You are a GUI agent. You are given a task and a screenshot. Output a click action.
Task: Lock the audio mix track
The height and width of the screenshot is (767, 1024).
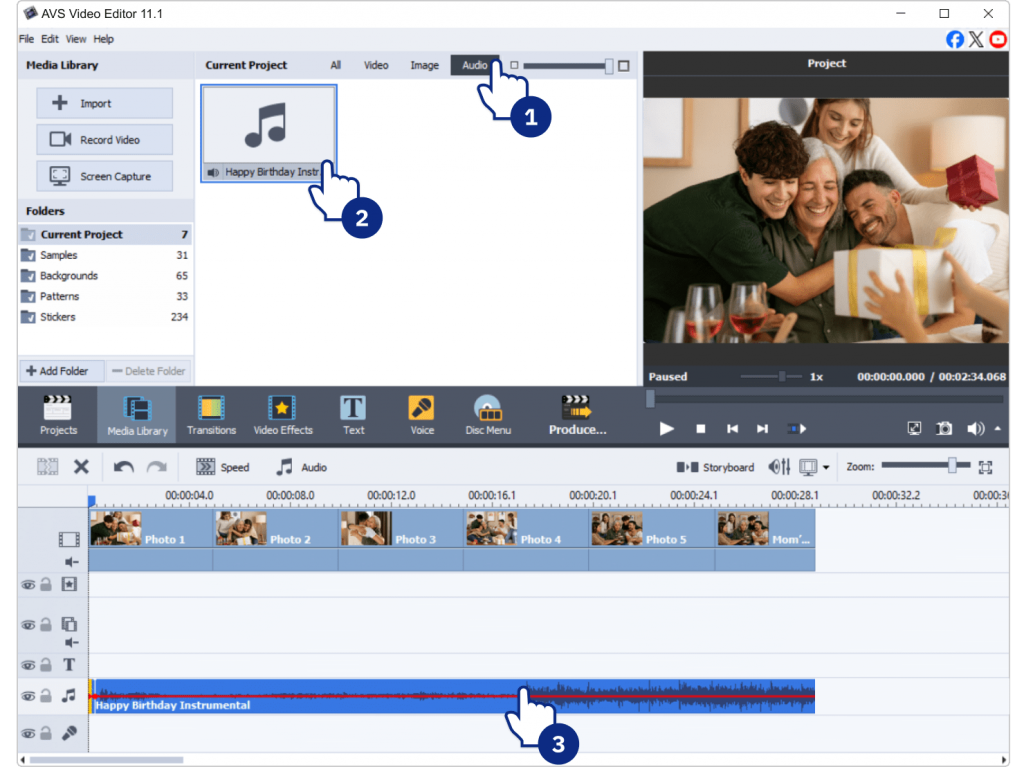click(46, 696)
